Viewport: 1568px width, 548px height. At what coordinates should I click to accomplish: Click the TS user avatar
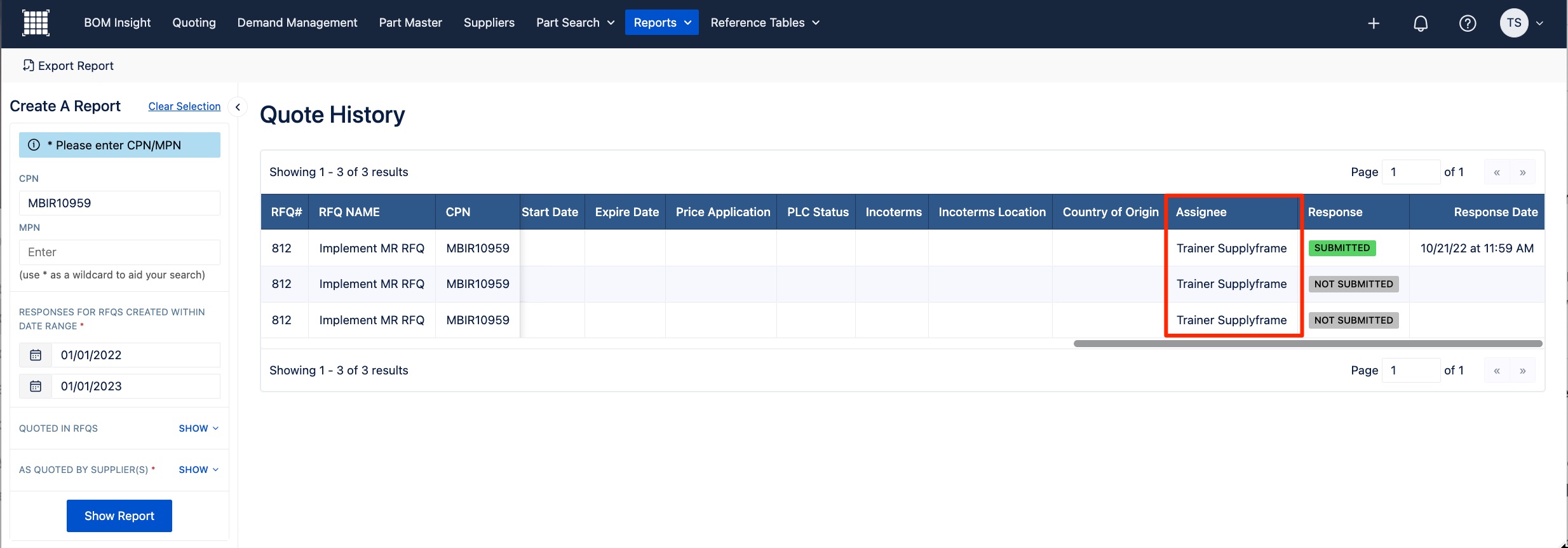(x=1514, y=23)
